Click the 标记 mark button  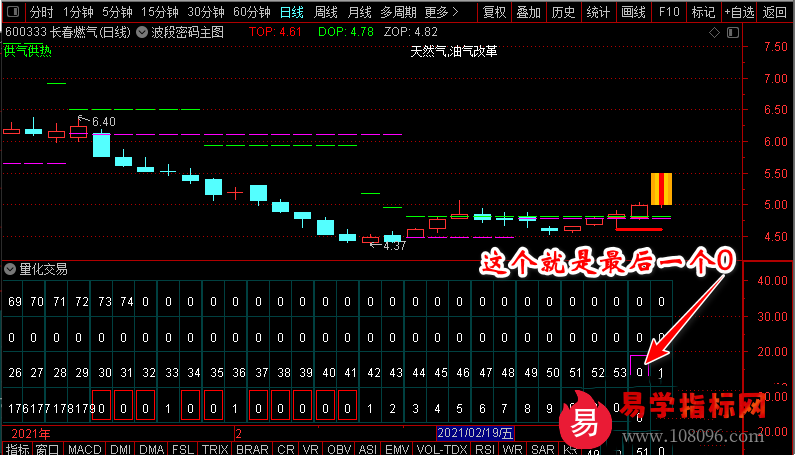pos(703,12)
